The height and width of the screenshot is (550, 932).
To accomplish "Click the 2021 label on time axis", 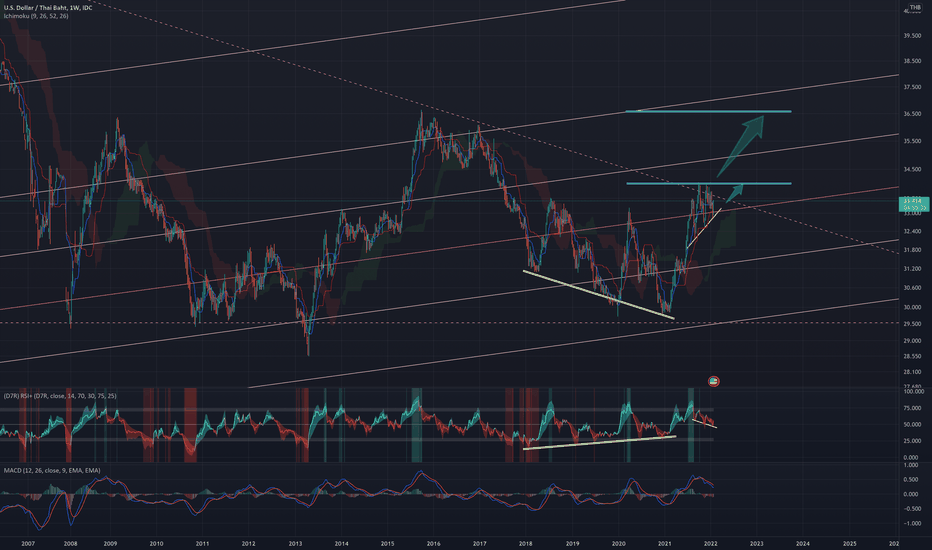I will [665, 543].
